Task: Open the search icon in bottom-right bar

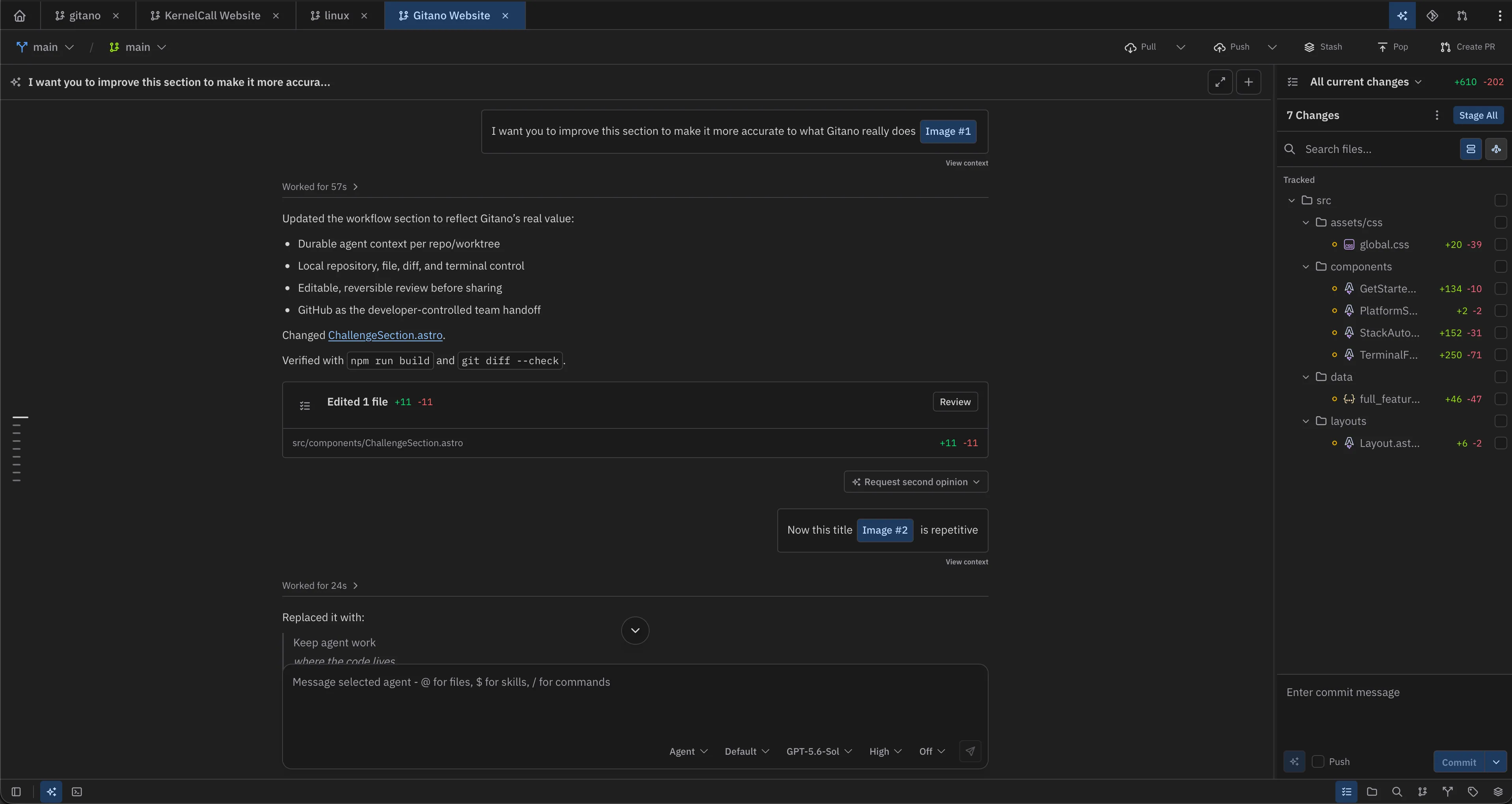Action: pyautogui.click(x=1397, y=792)
